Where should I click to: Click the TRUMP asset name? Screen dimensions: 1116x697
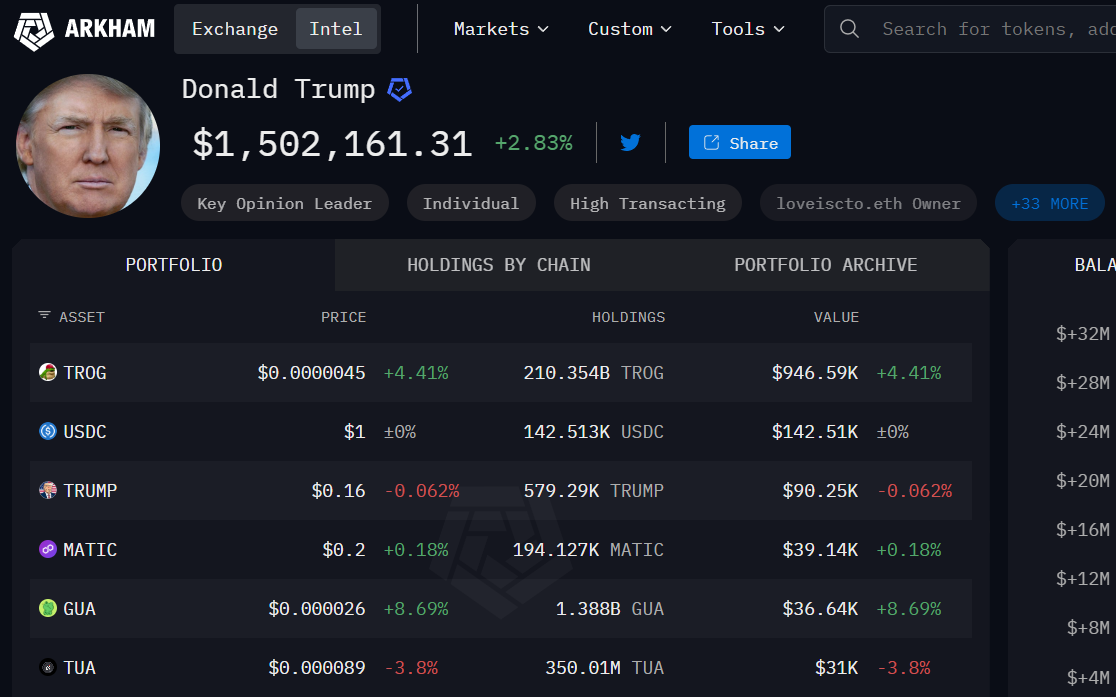[90, 491]
